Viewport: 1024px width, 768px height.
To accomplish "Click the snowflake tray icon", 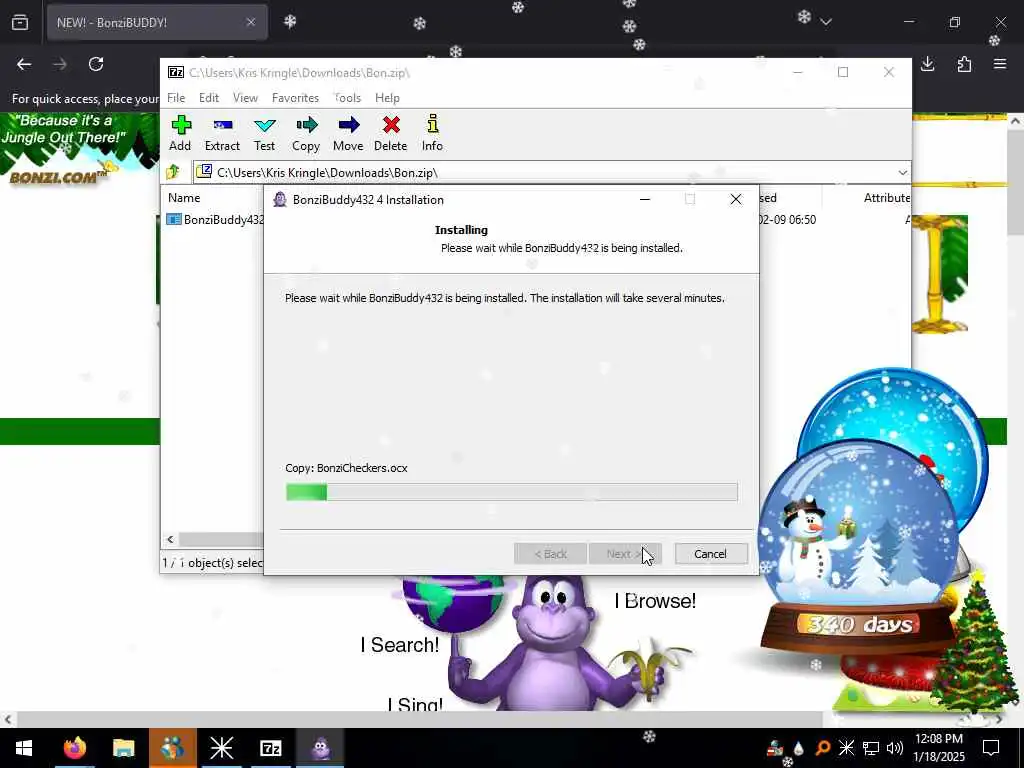I will [x=846, y=748].
